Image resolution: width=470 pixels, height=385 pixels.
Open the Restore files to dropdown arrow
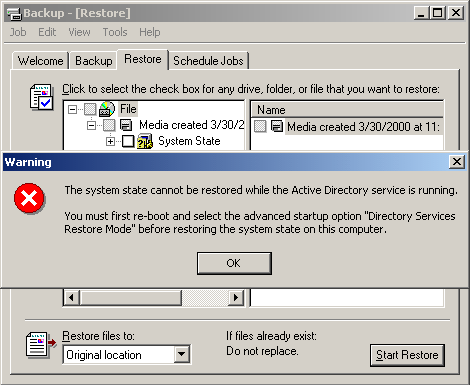pyautogui.click(x=182, y=354)
